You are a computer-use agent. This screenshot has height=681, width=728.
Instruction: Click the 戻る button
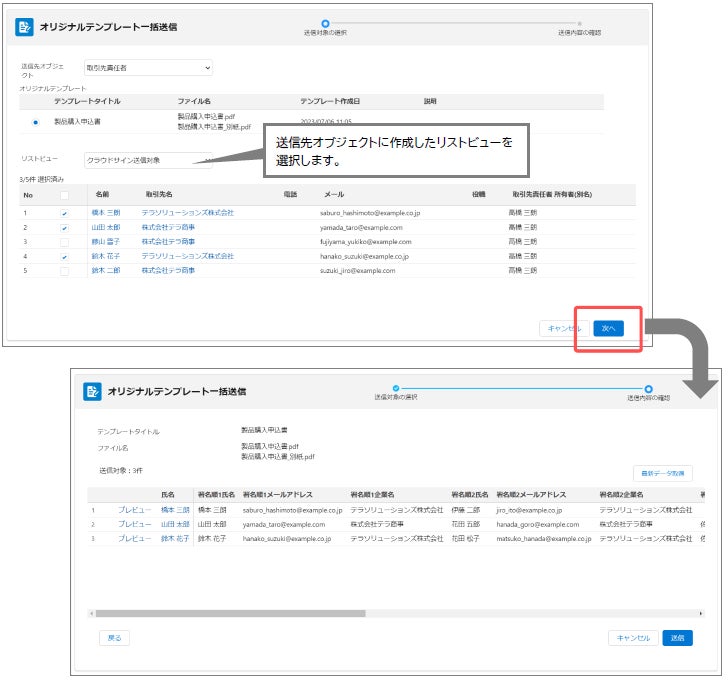(x=114, y=638)
